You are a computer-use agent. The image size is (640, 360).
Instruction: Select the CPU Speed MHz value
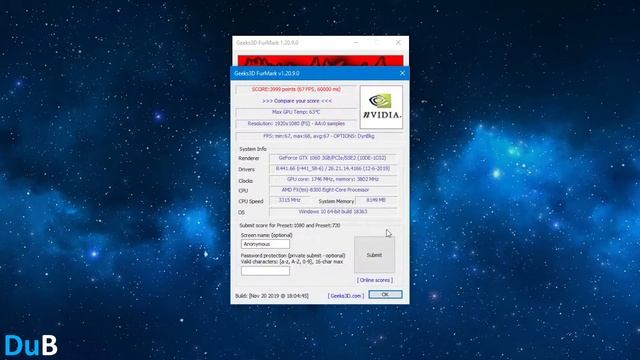289,200
